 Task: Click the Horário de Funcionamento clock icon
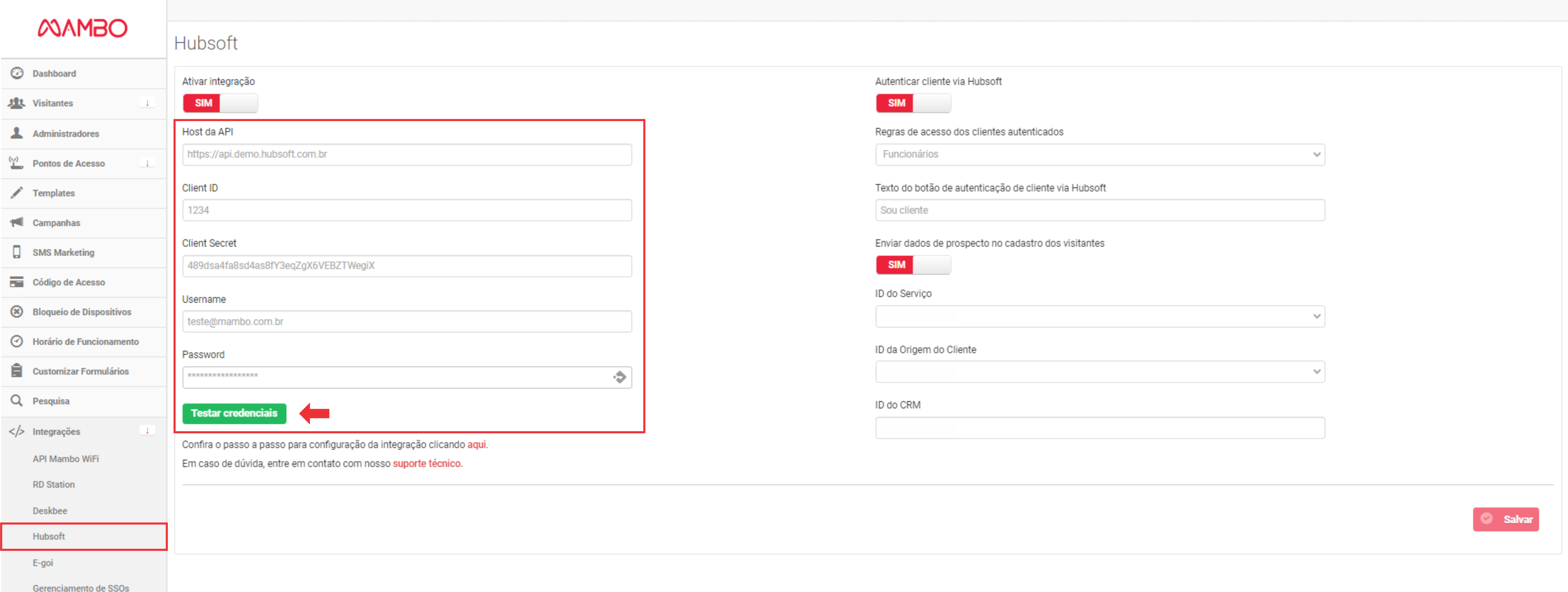tap(17, 341)
